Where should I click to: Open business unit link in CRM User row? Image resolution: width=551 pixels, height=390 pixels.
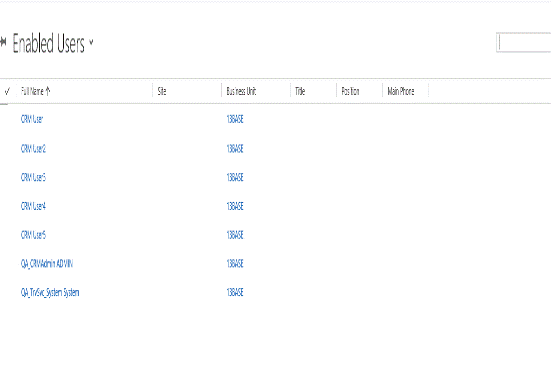(x=235, y=119)
